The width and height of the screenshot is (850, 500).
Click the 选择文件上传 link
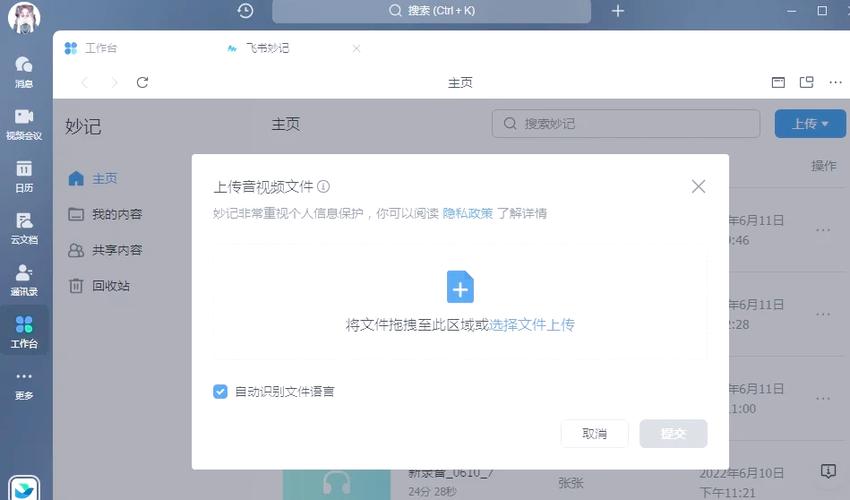point(531,325)
